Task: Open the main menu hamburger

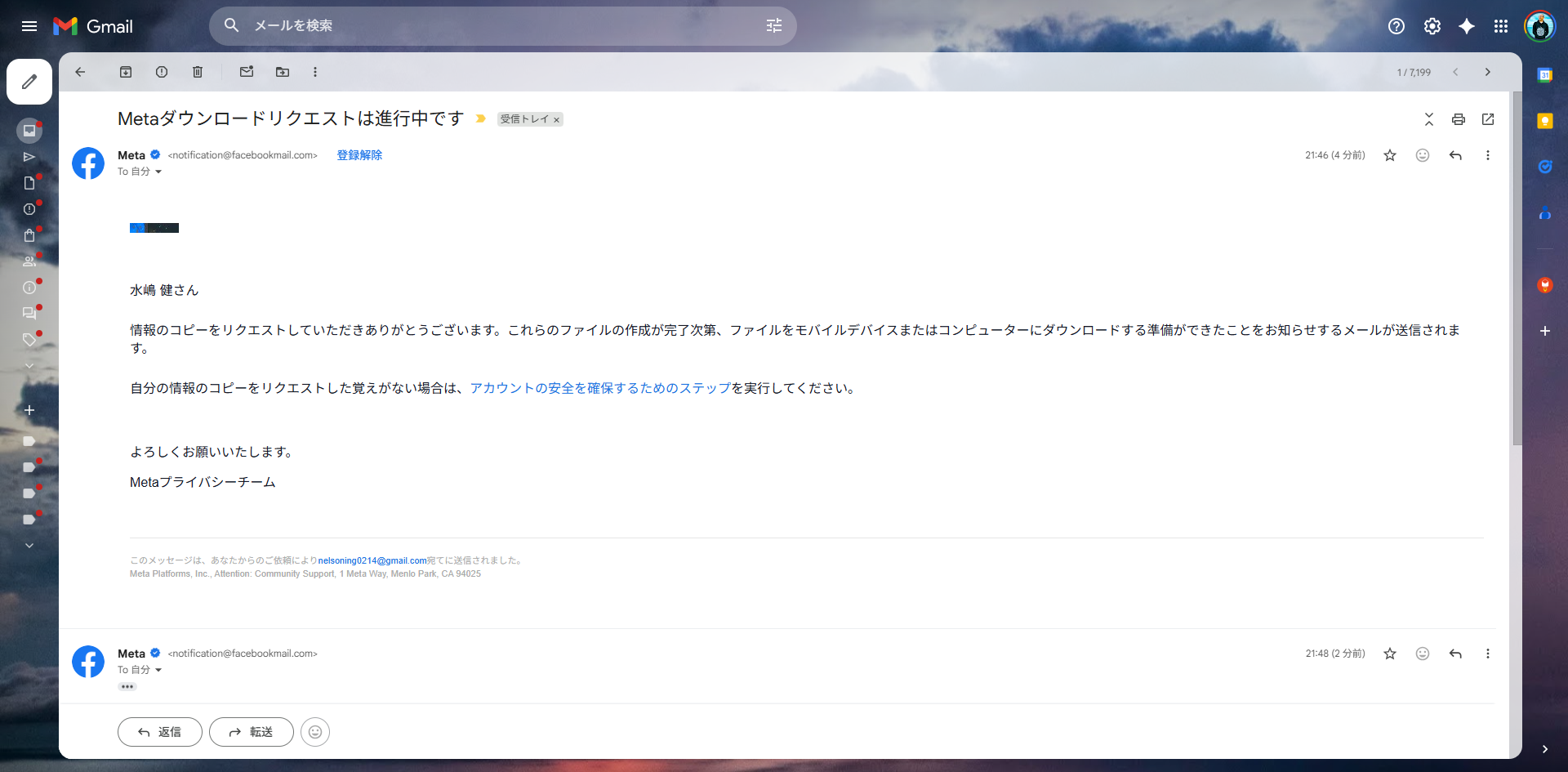Action: pyautogui.click(x=29, y=26)
